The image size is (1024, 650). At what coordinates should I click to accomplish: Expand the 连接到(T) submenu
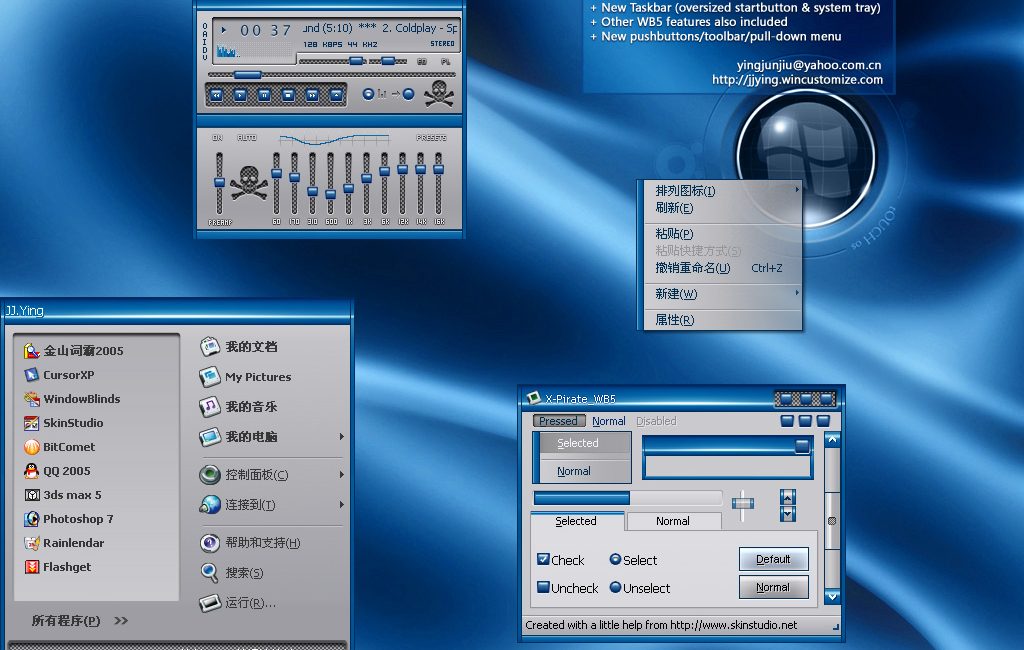(x=342, y=504)
